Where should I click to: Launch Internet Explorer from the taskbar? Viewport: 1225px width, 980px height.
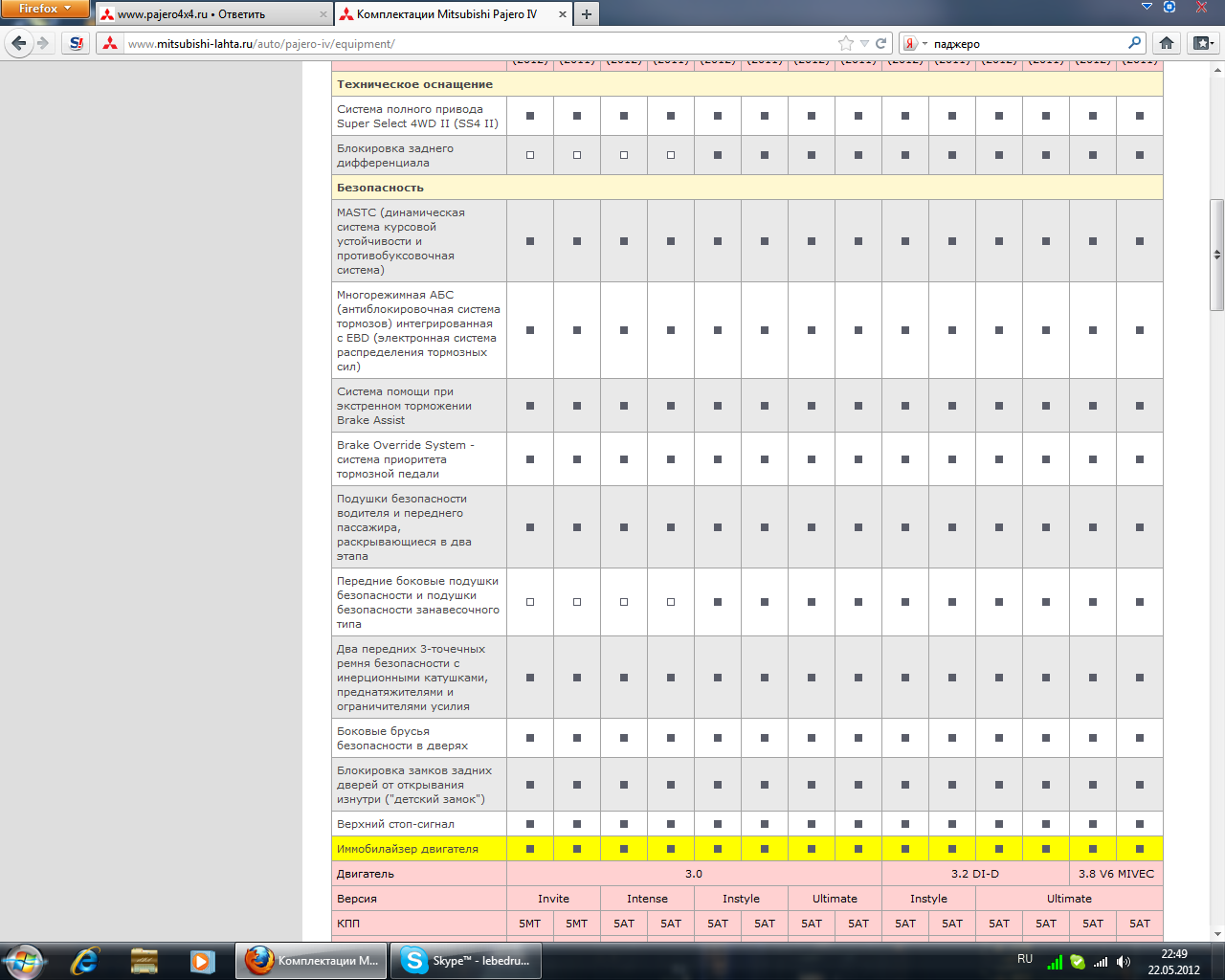(x=85, y=960)
